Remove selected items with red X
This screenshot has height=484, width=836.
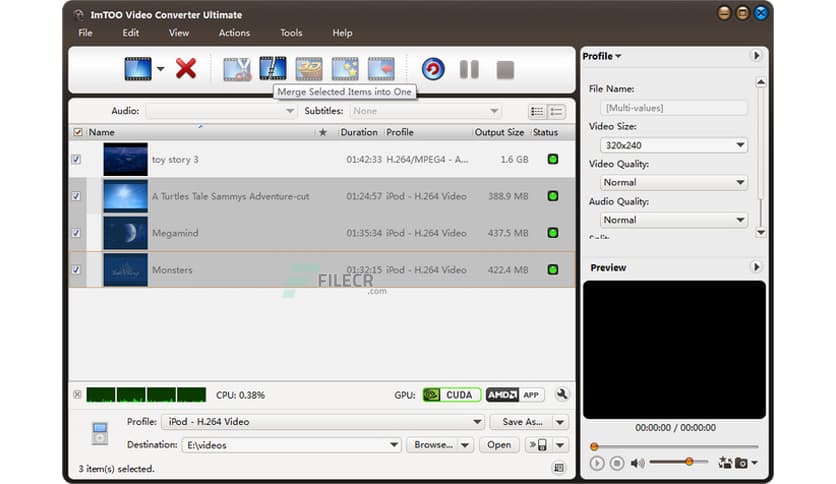coord(186,69)
